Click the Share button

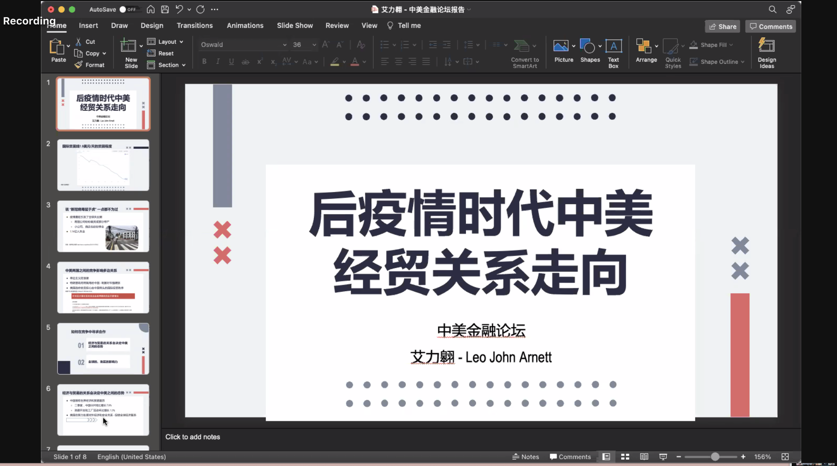tap(722, 27)
